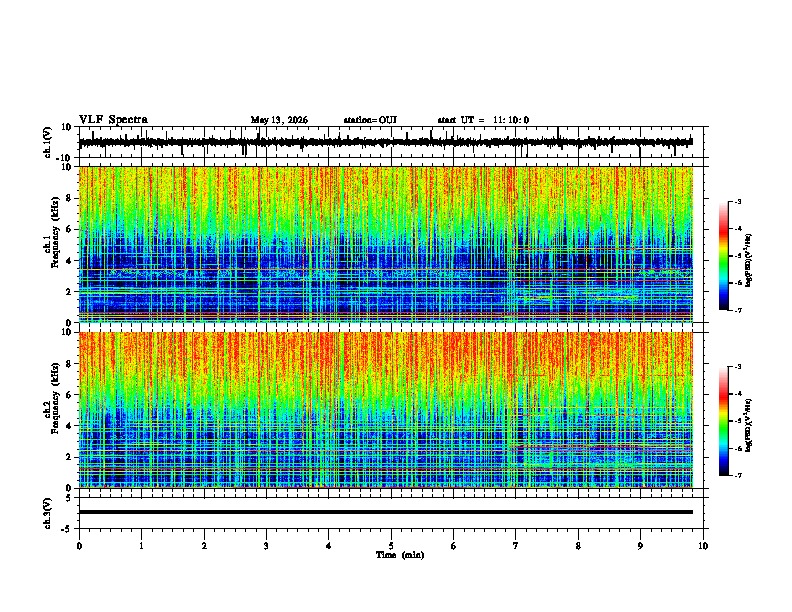Click the 5 minute tick on the time axis
Image resolution: width=792 pixels, height=612 pixels.
[x=391, y=546]
